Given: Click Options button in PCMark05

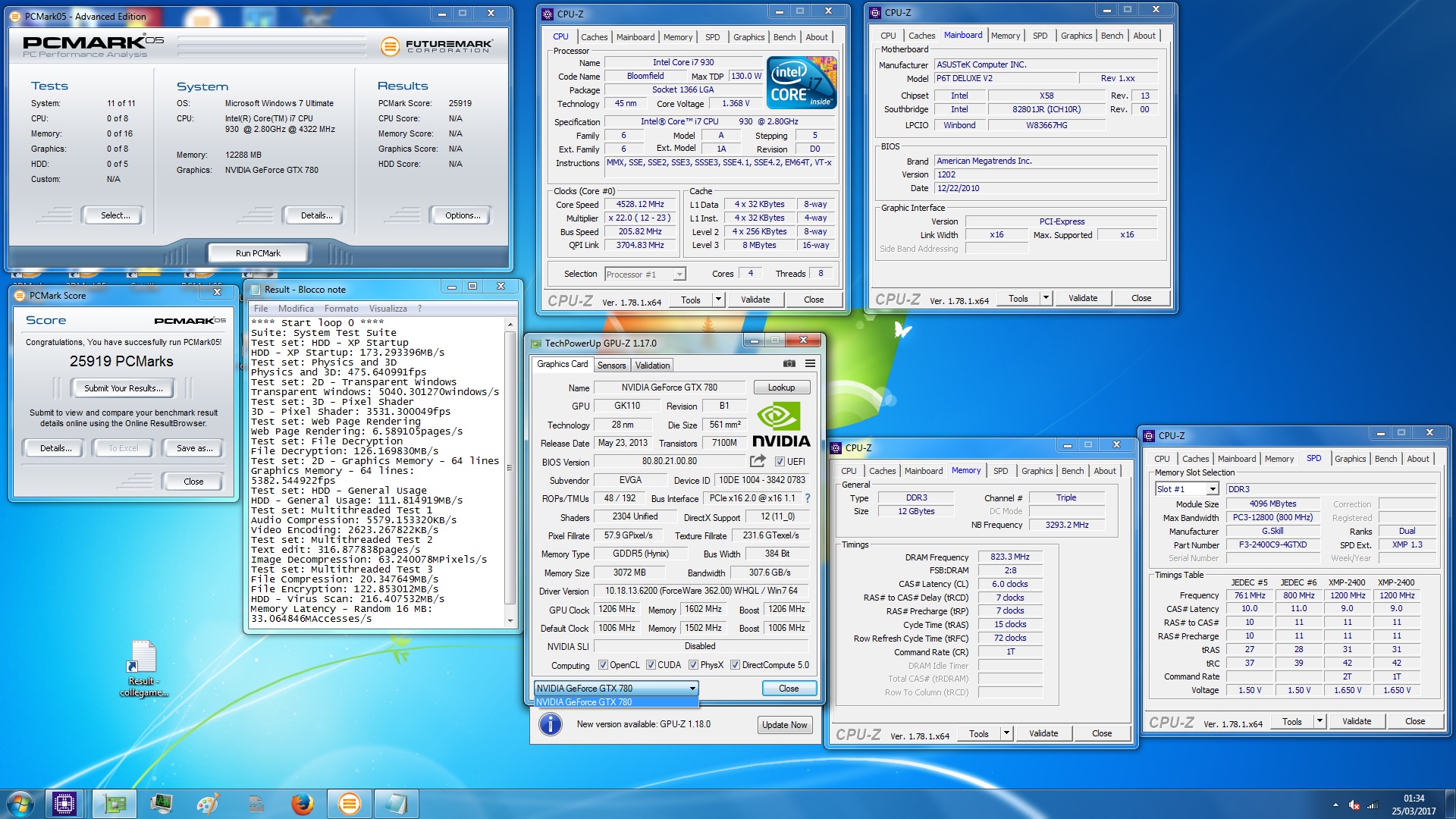Looking at the screenshot, I should [x=463, y=215].
